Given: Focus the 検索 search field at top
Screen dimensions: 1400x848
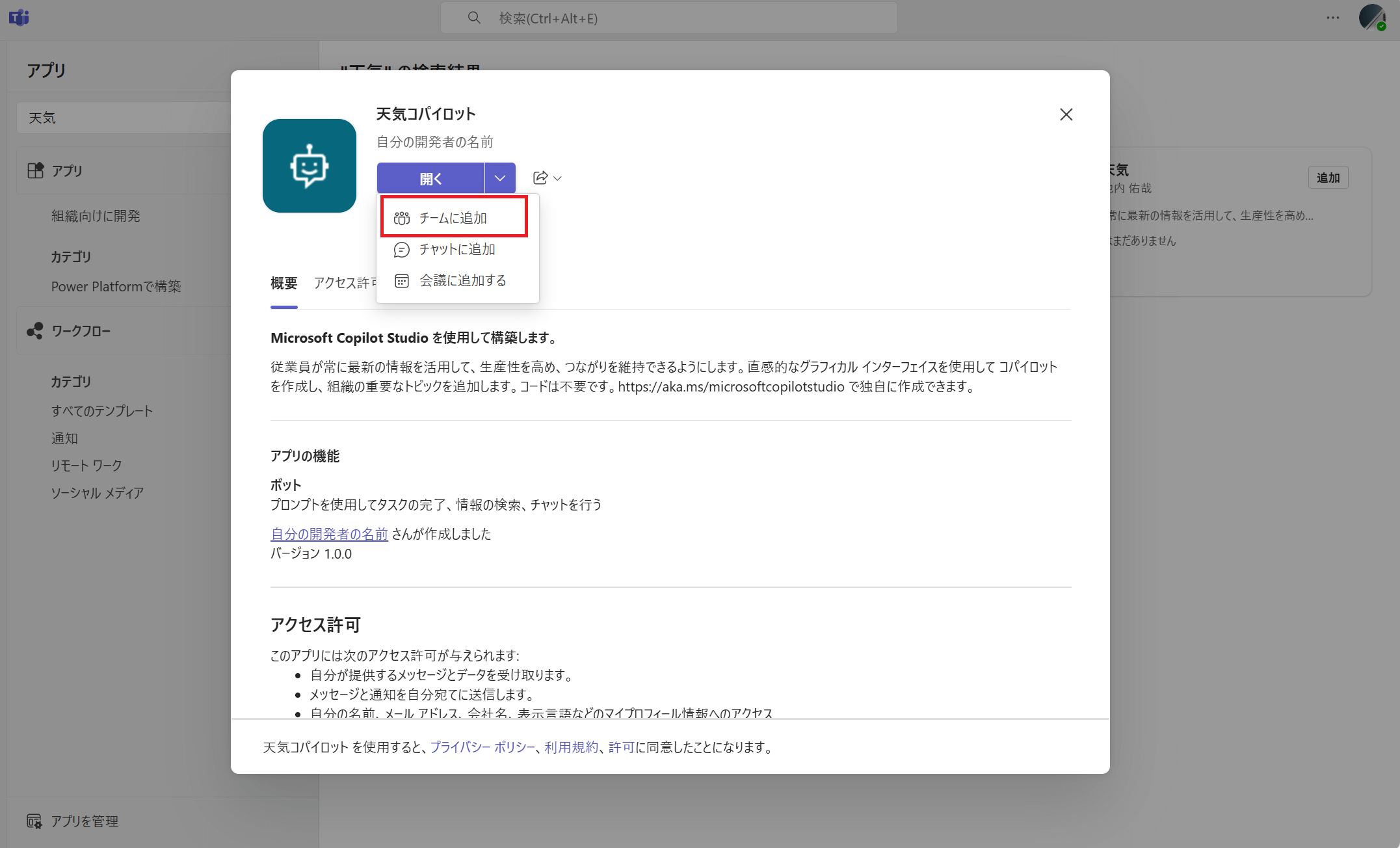Looking at the screenshot, I should pyautogui.click(x=669, y=18).
